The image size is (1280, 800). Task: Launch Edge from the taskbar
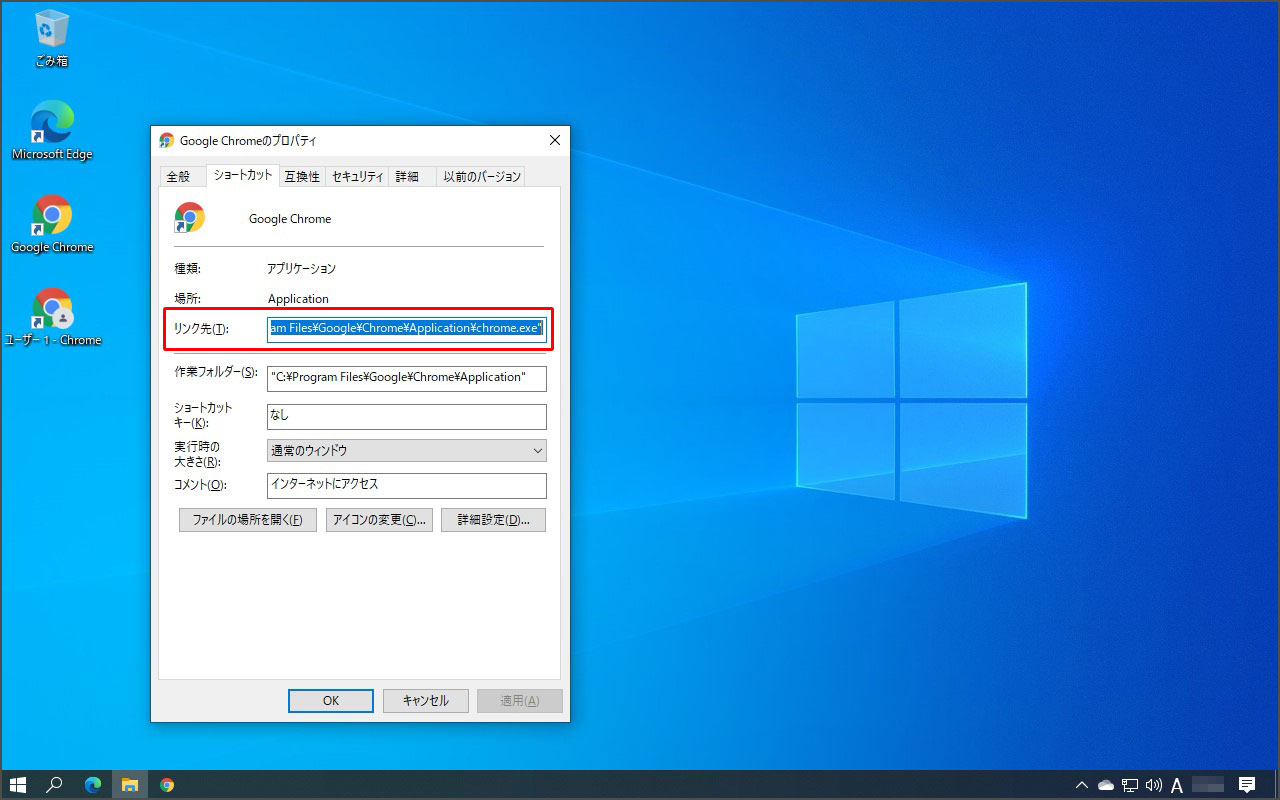pos(92,785)
